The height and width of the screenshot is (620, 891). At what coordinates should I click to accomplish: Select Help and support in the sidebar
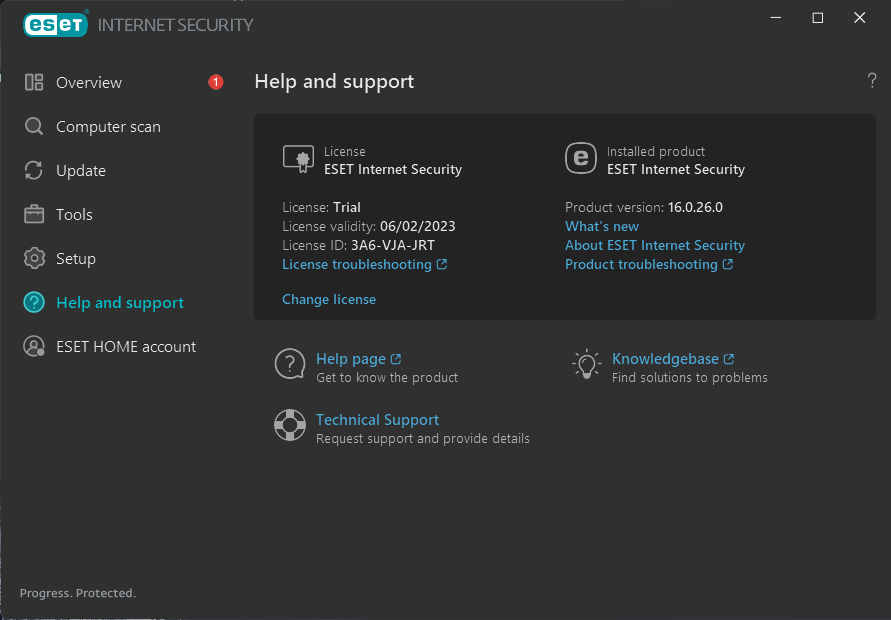(120, 302)
